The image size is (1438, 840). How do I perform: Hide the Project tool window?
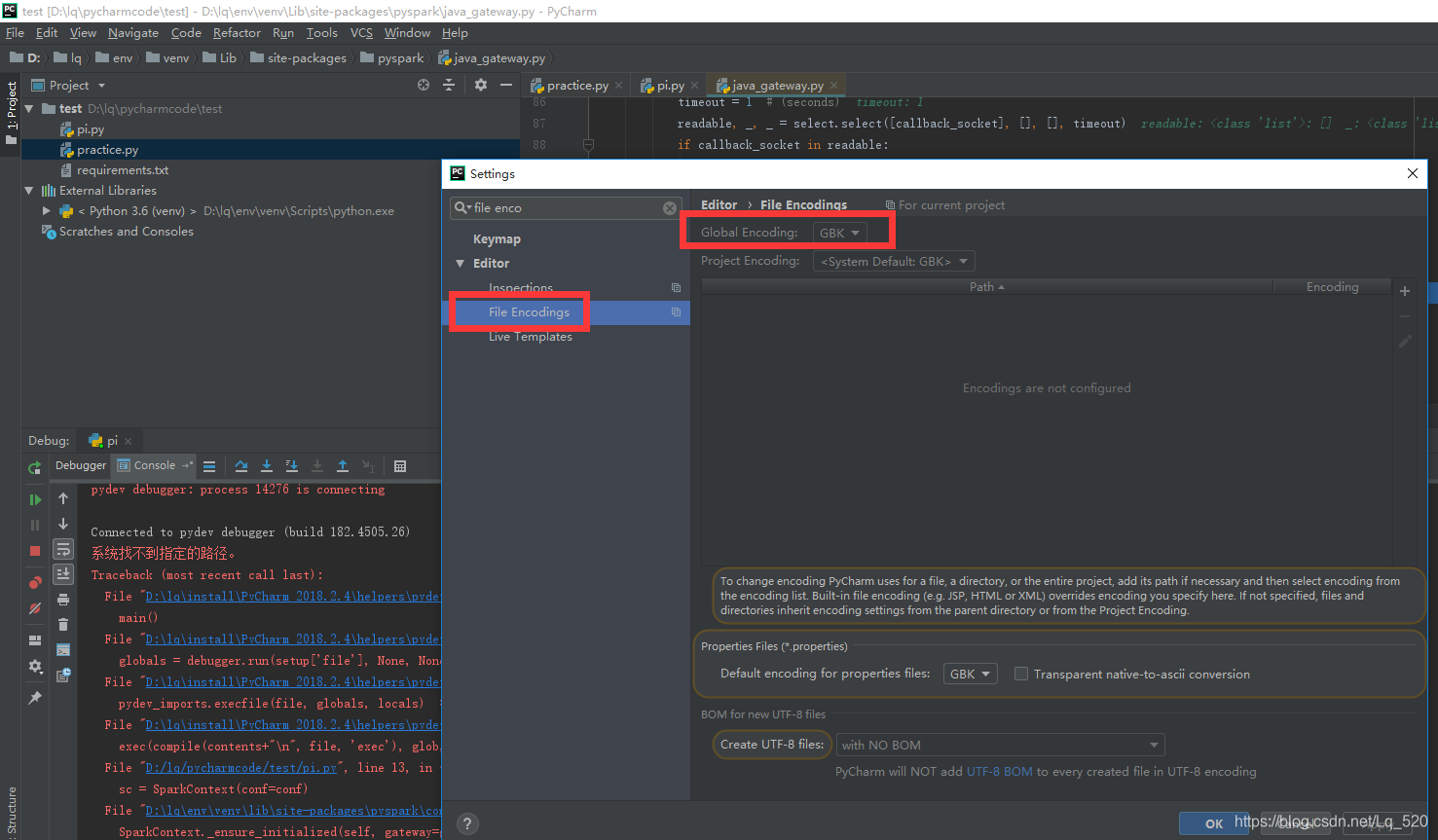(506, 86)
